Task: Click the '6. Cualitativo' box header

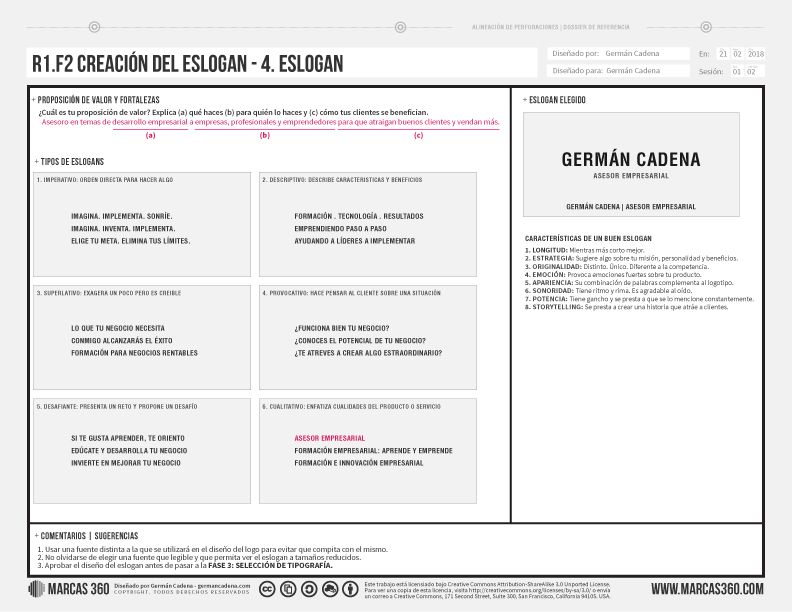Action: [x=351, y=406]
